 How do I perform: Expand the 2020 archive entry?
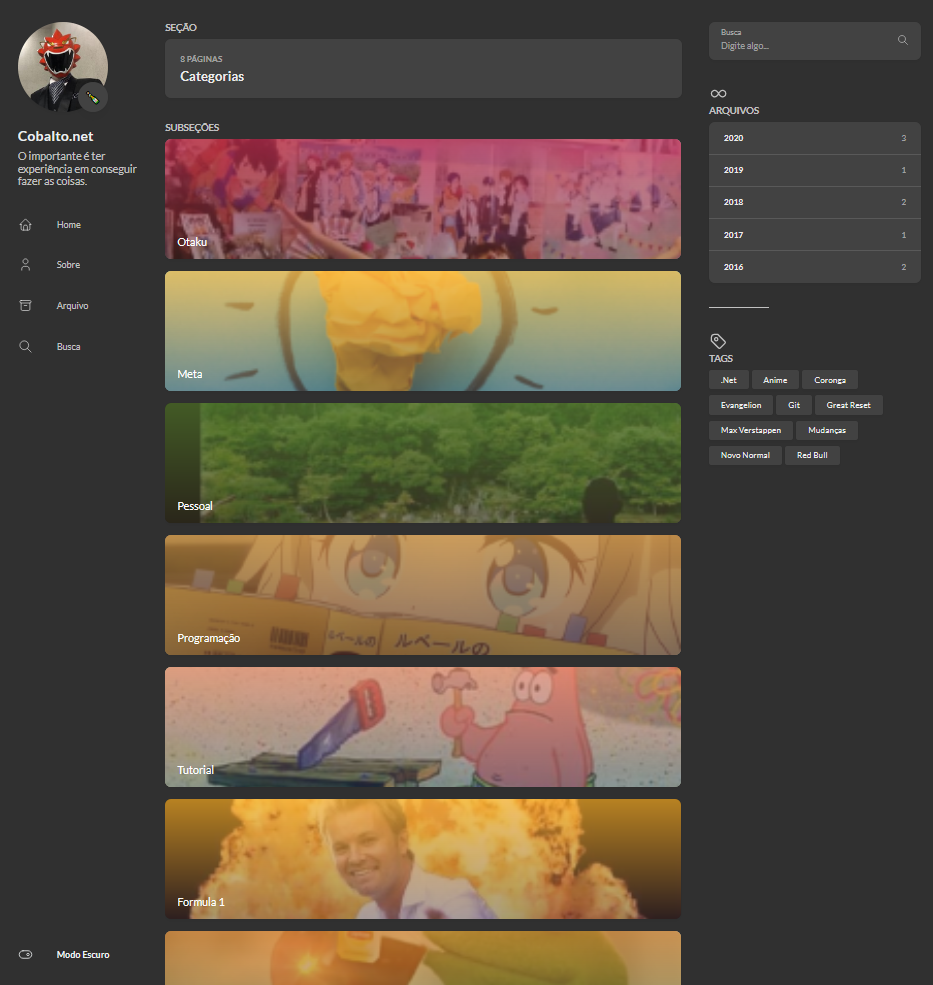[x=814, y=138]
